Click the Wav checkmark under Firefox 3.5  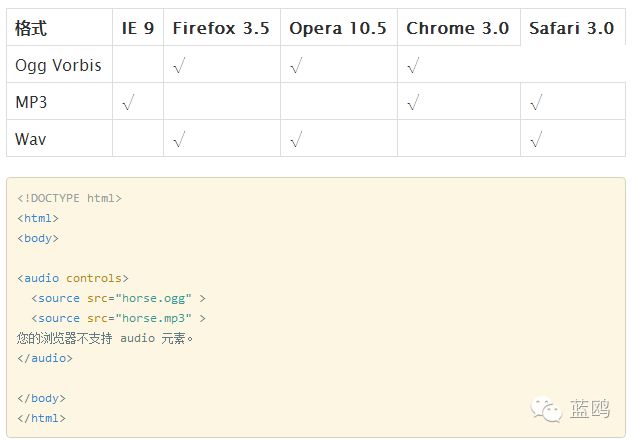pyautogui.click(x=179, y=139)
